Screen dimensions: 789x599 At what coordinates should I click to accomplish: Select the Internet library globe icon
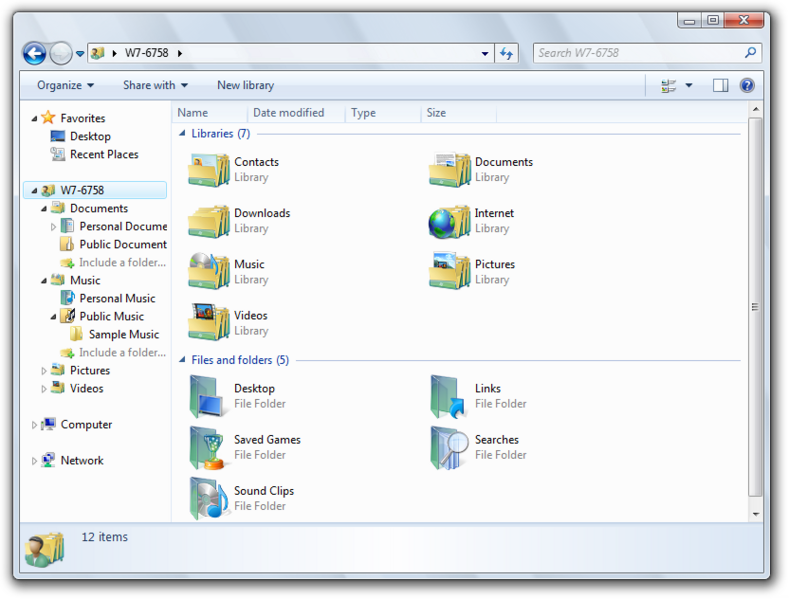pyautogui.click(x=449, y=221)
